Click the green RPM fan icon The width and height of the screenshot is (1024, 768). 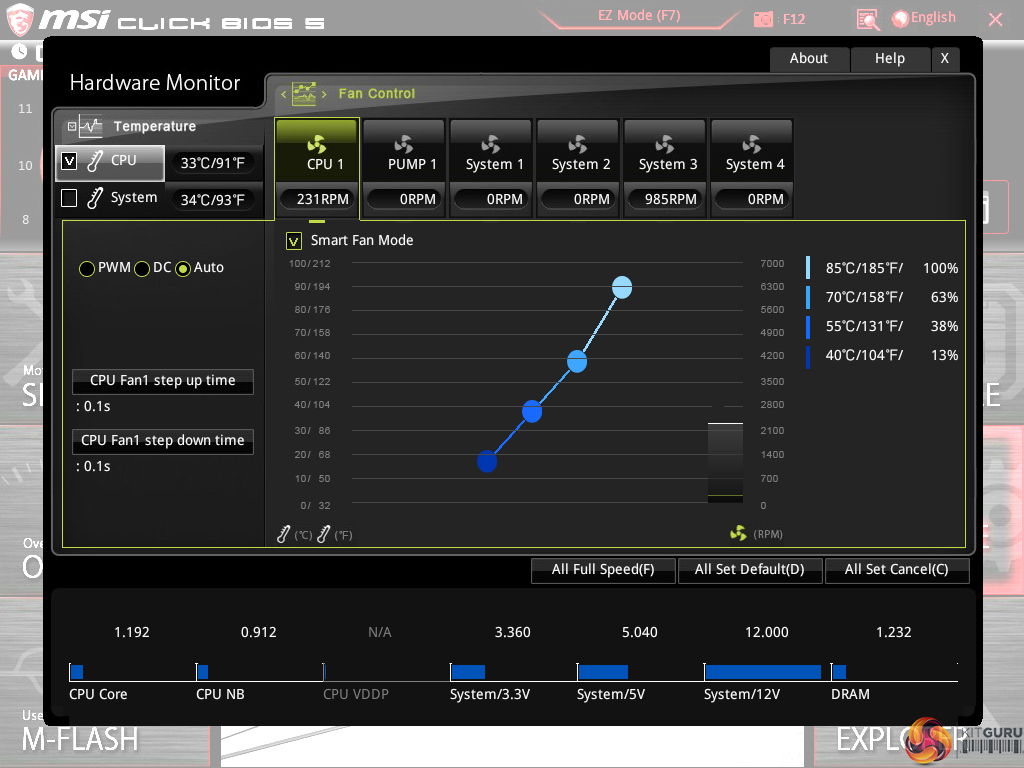(x=739, y=534)
